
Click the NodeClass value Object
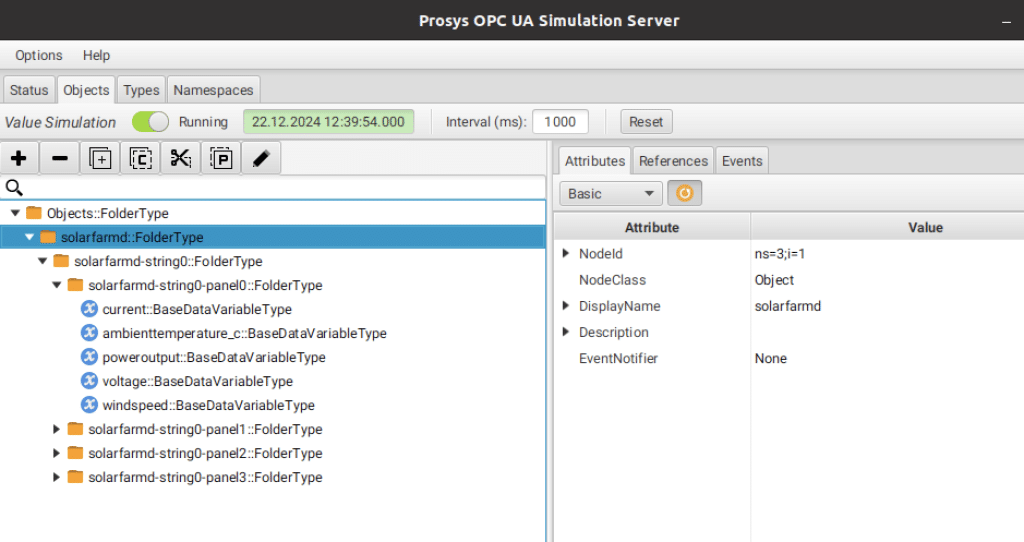(x=774, y=280)
